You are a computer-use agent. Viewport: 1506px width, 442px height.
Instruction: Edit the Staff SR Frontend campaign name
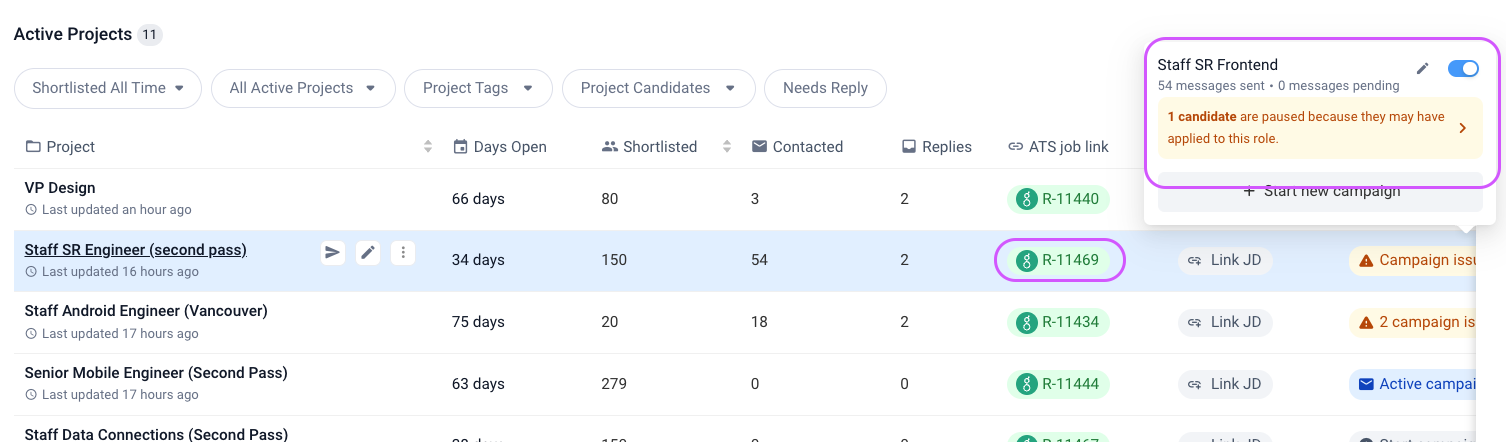[1423, 69]
